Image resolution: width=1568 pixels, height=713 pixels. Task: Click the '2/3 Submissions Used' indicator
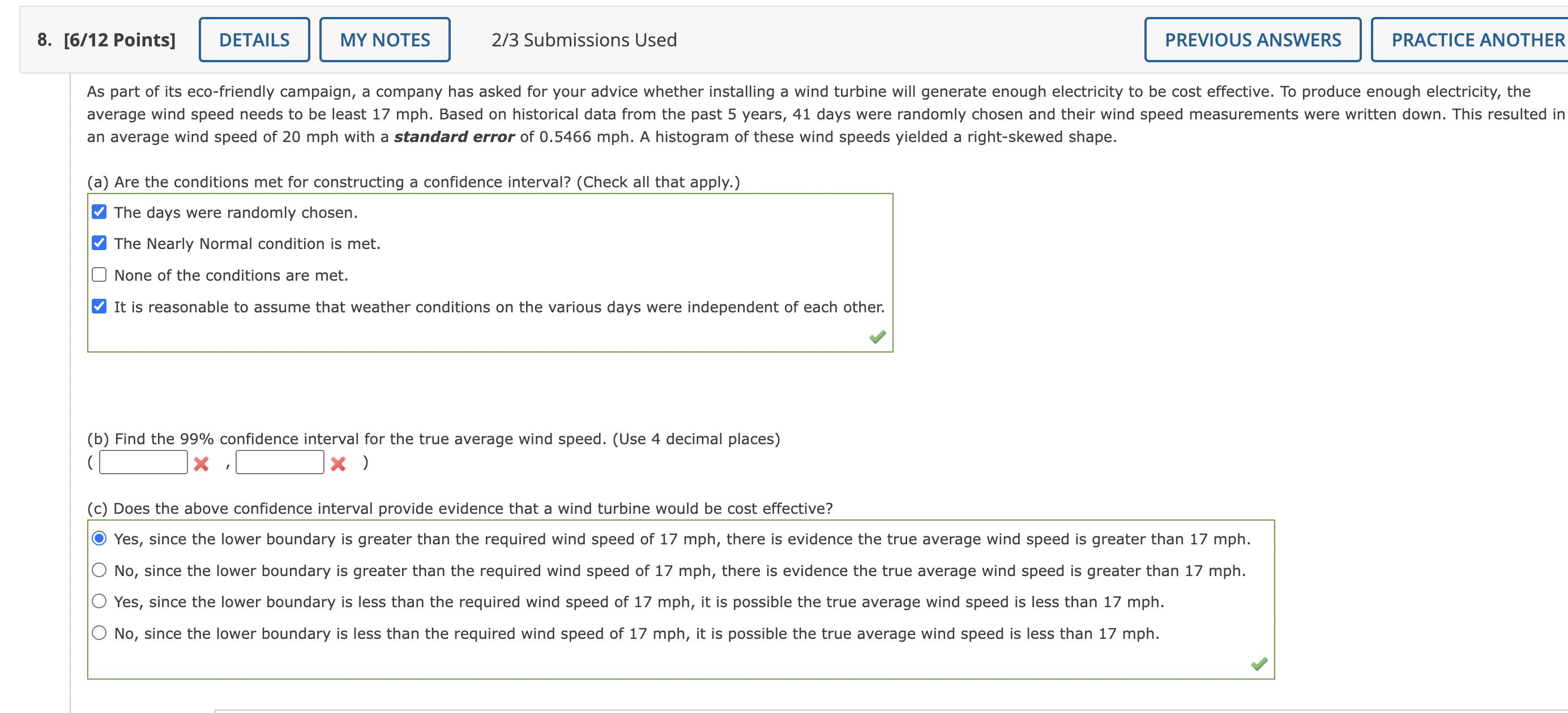coord(583,39)
